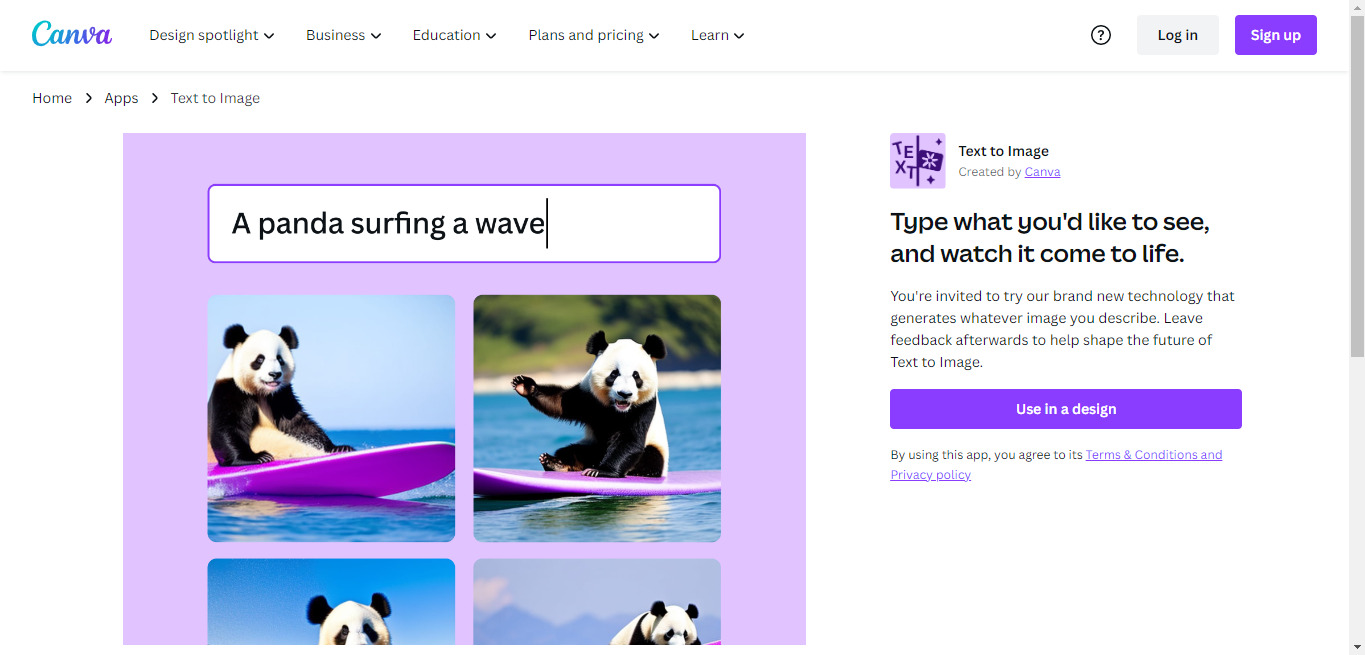This screenshot has width=1365, height=655.
Task: Open the Learn menu
Action: [718, 35]
